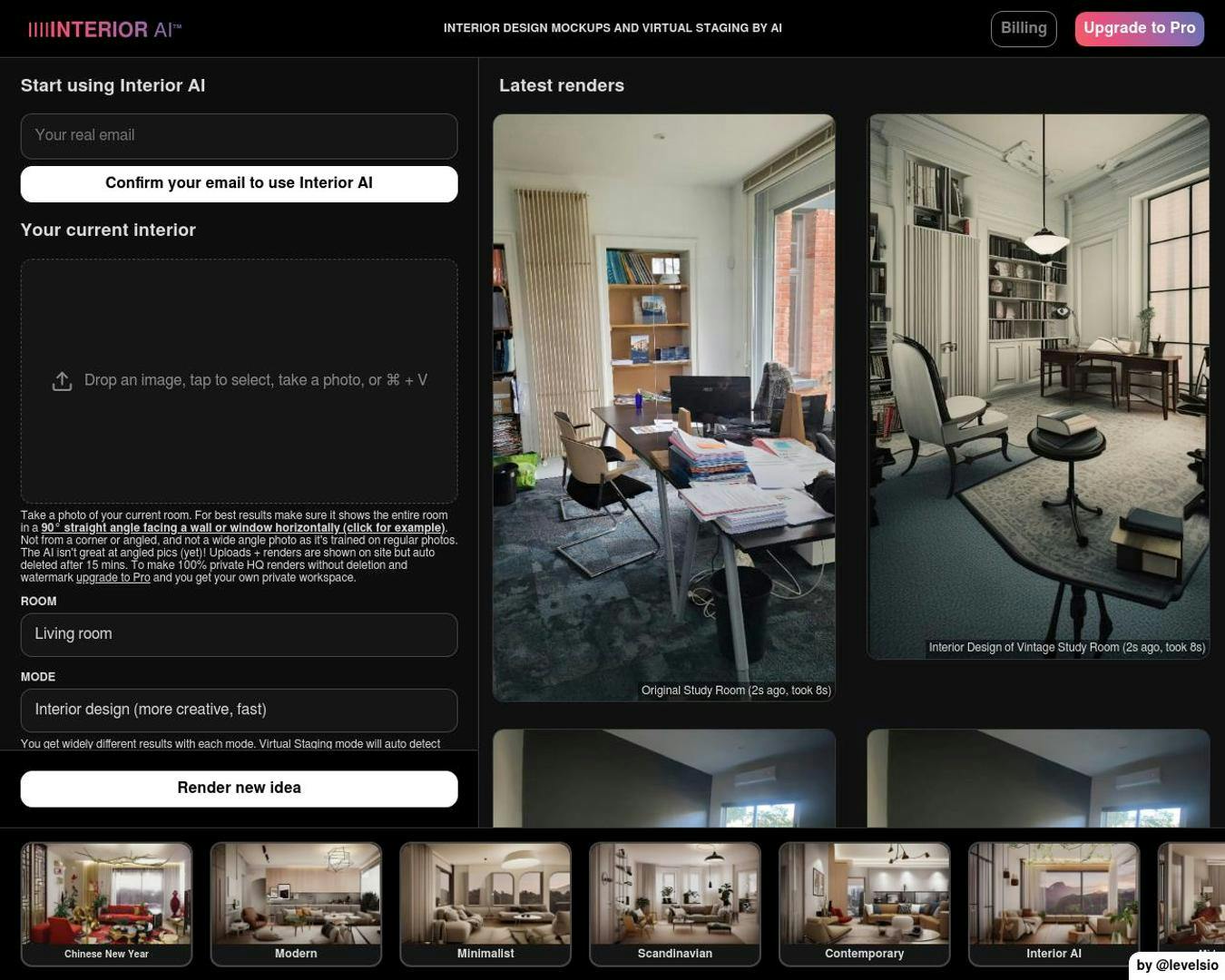
Task: Confirm your email to use Interior AI
Action: (240, 184)
